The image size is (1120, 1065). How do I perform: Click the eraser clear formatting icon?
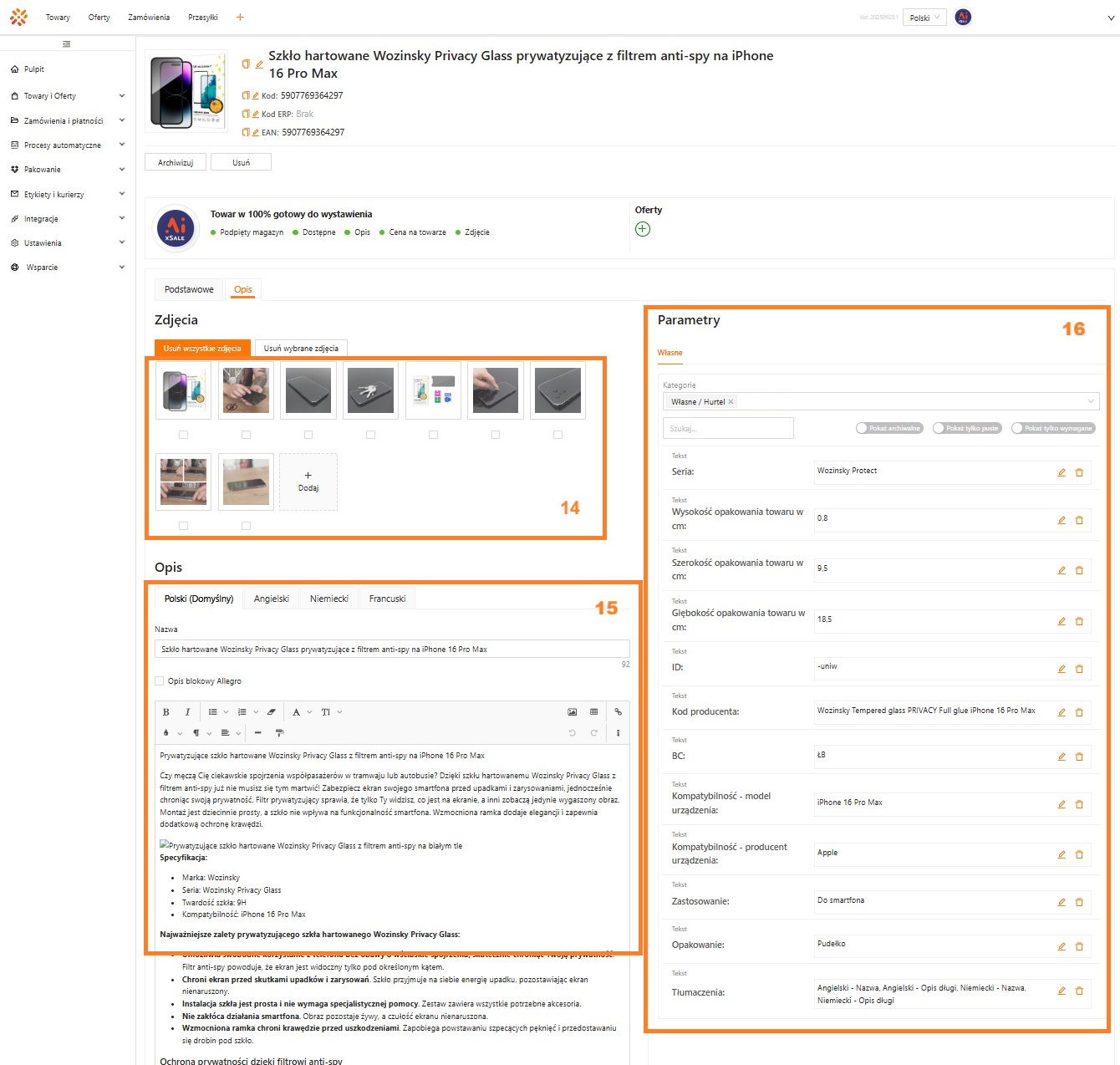pyautogui.click(x=271, y=712)
